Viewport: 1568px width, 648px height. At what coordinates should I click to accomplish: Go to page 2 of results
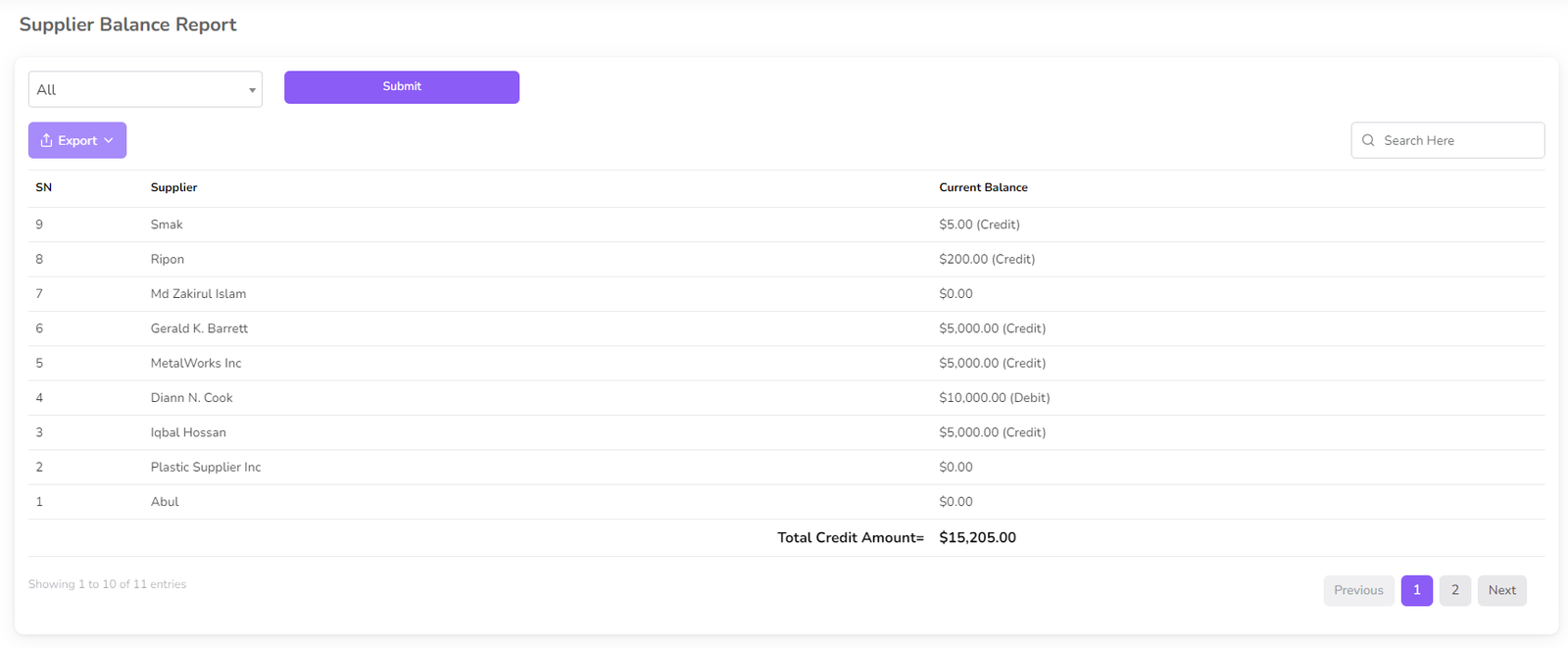coord(1454,590)
